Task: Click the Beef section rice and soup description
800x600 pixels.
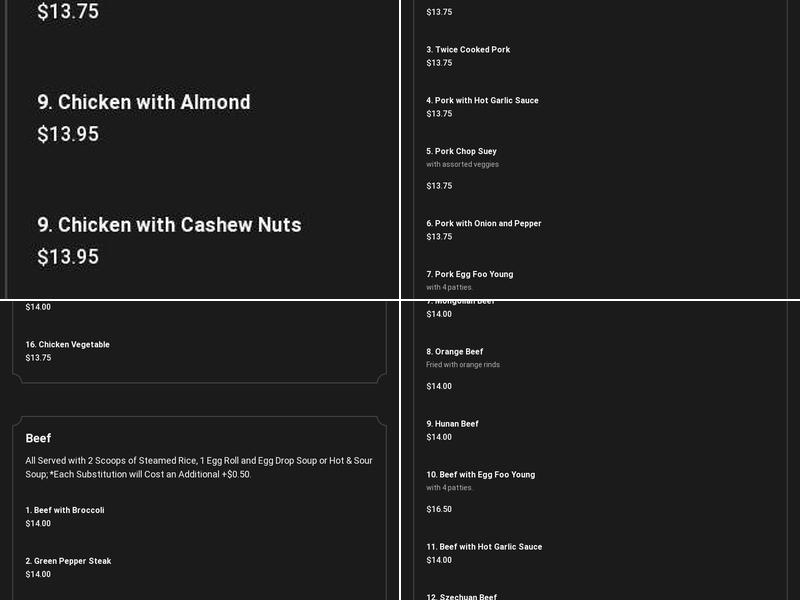Action: pyautogui.click(x=199, y=467)
